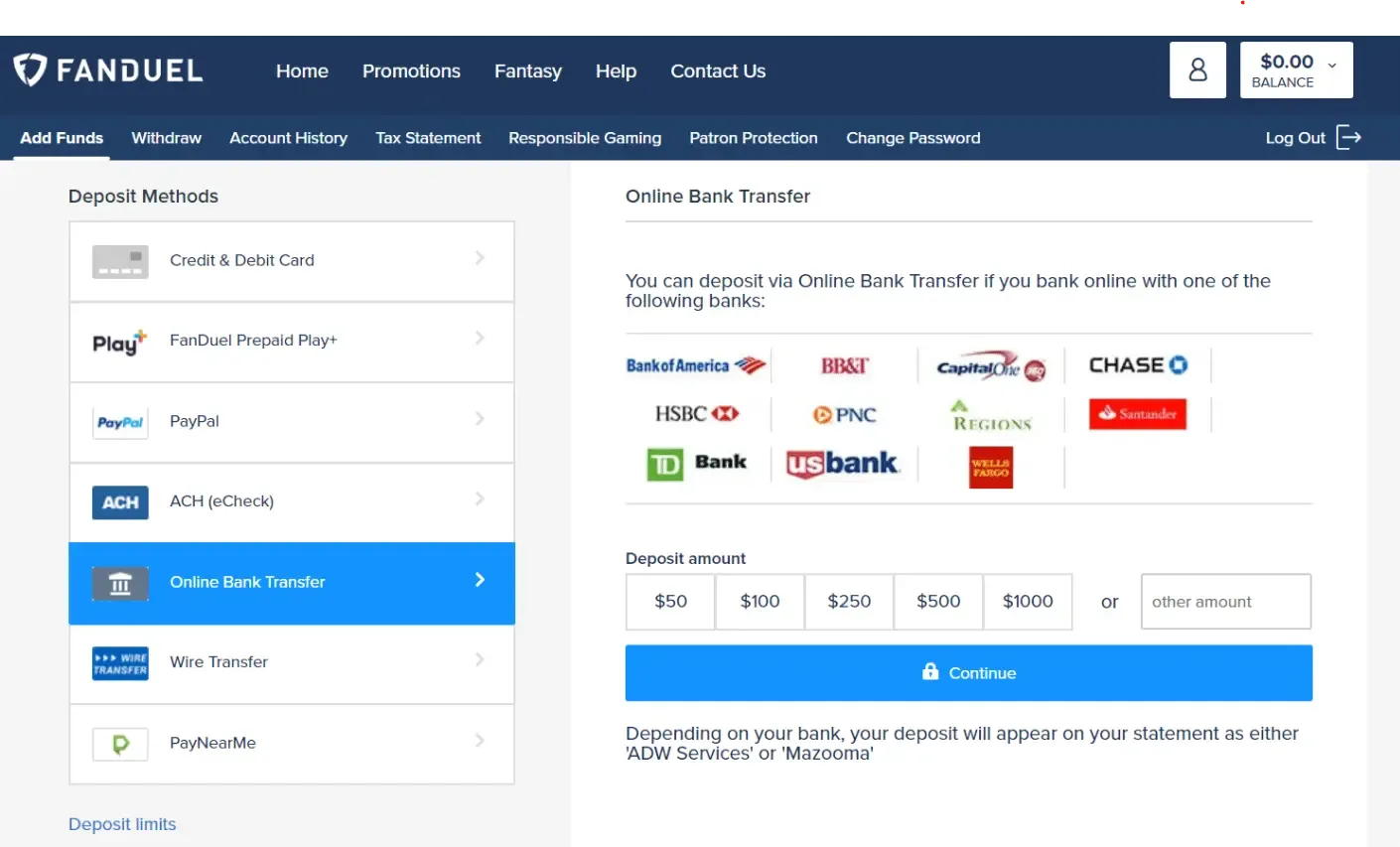Image resolution: width=1400 pixels, height=847 pixels.
Task: Click the FanDuel shield logo
Action: pos(30,70)
